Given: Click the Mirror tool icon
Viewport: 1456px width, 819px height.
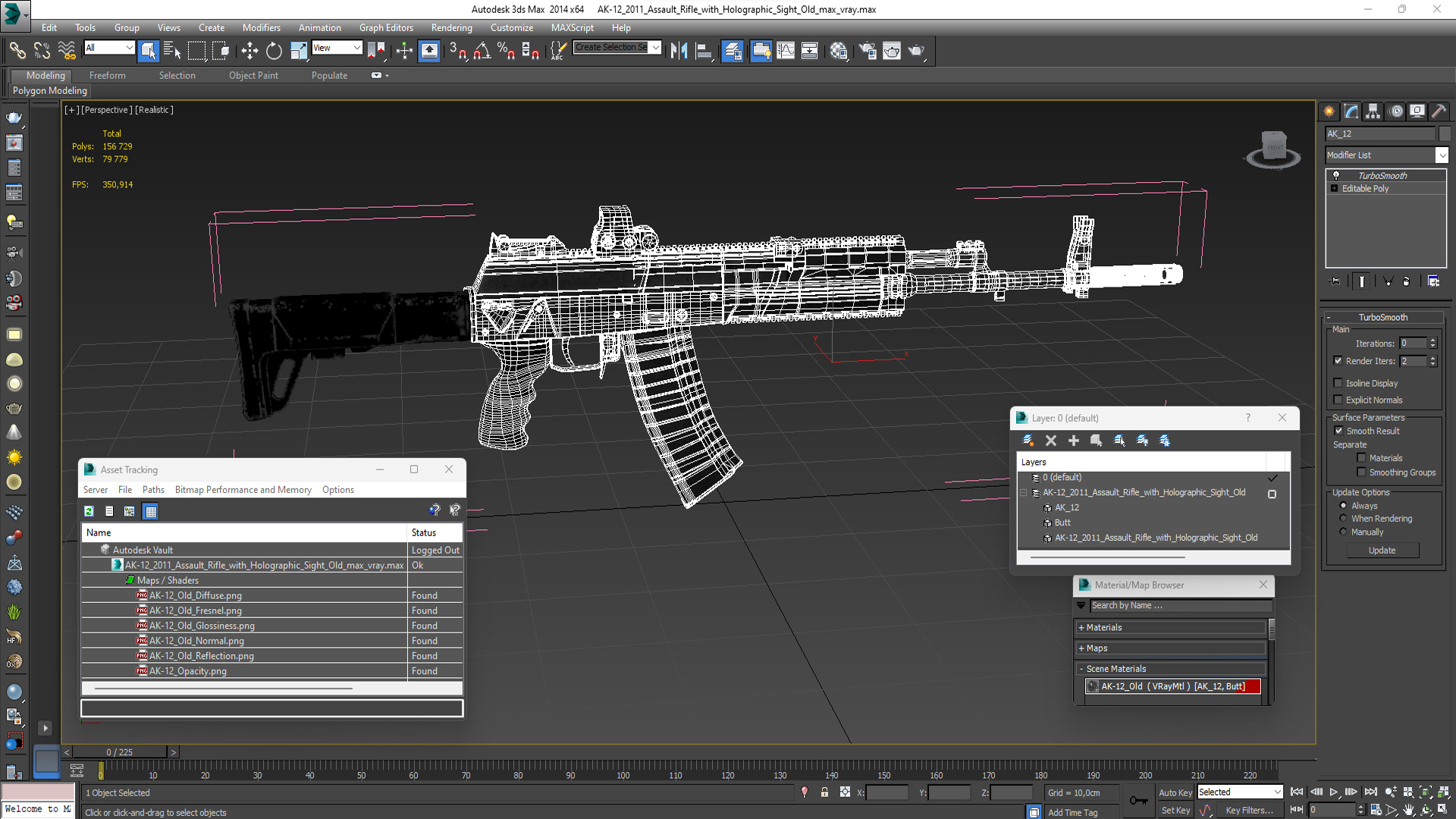Looking at the screenshot, I should point(679,51).
